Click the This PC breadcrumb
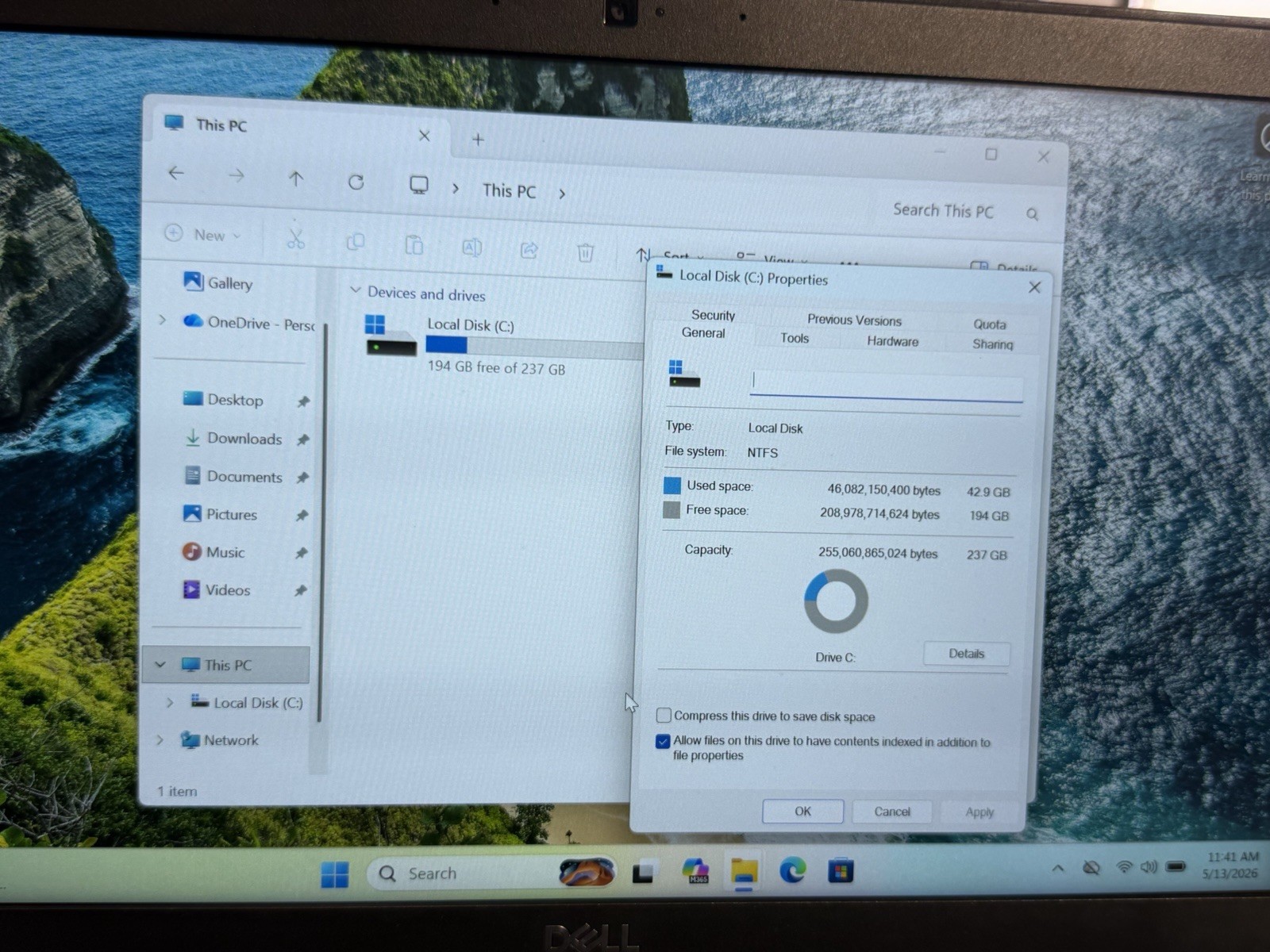The height and width of the screenshot is (952, 1270). (509, 190)
